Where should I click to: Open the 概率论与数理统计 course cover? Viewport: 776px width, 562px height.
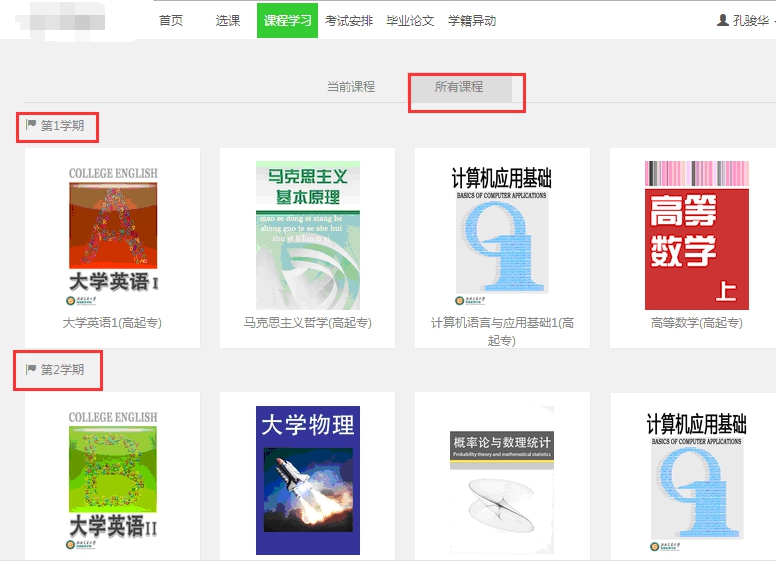[x=502, y=480]
